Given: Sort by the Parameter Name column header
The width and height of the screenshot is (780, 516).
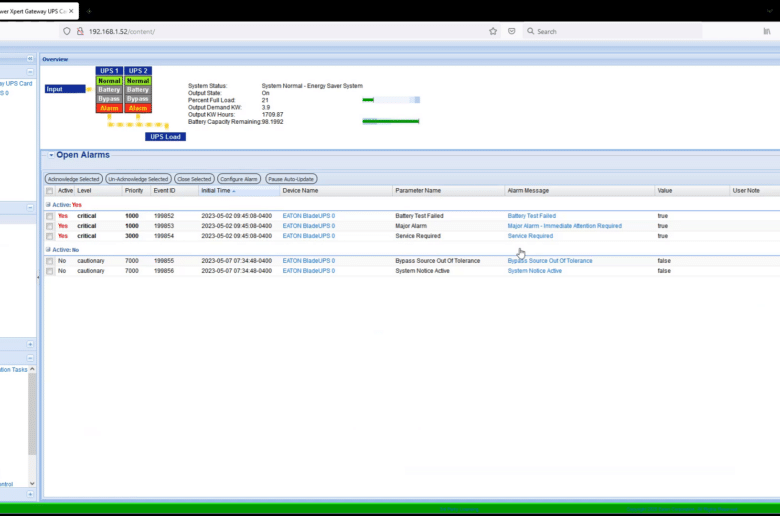Looking at the screenshot, I should 448,191.
